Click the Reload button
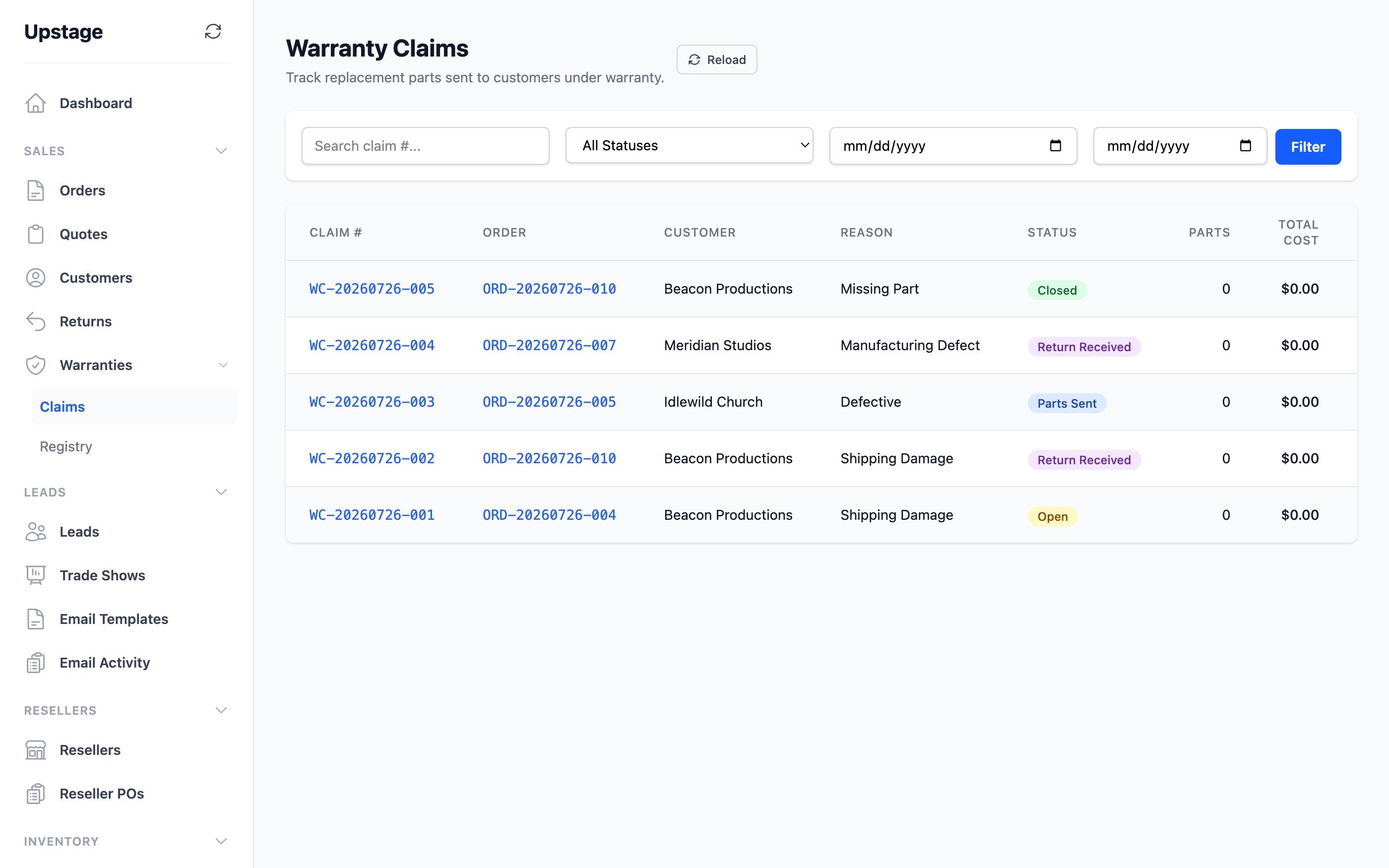The image size is (1389, 868). pos(717,60)
